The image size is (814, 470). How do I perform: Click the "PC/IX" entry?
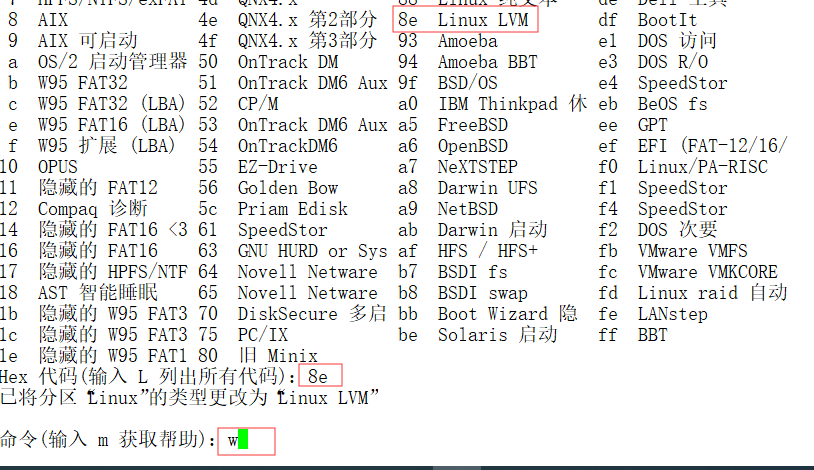click(263, 334)
